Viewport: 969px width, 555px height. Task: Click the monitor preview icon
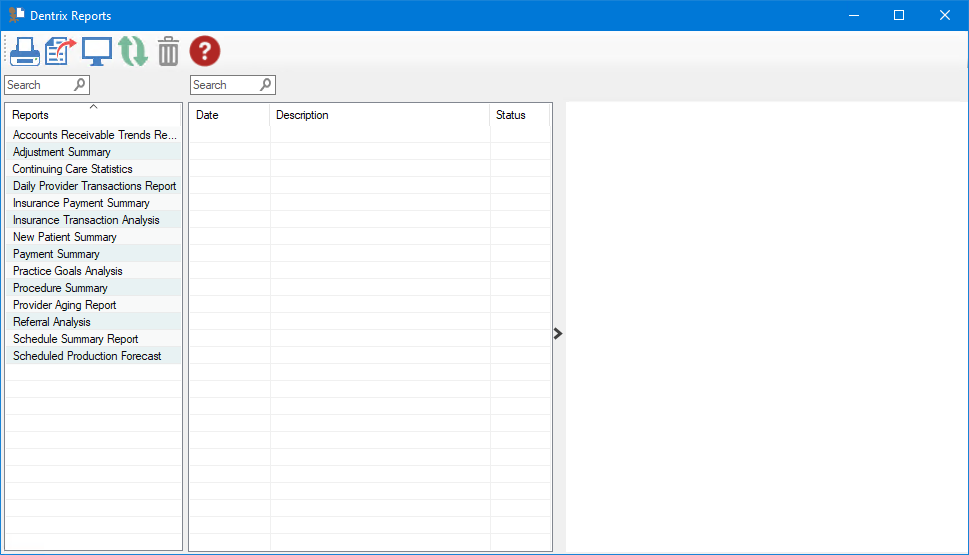(97, 51)
